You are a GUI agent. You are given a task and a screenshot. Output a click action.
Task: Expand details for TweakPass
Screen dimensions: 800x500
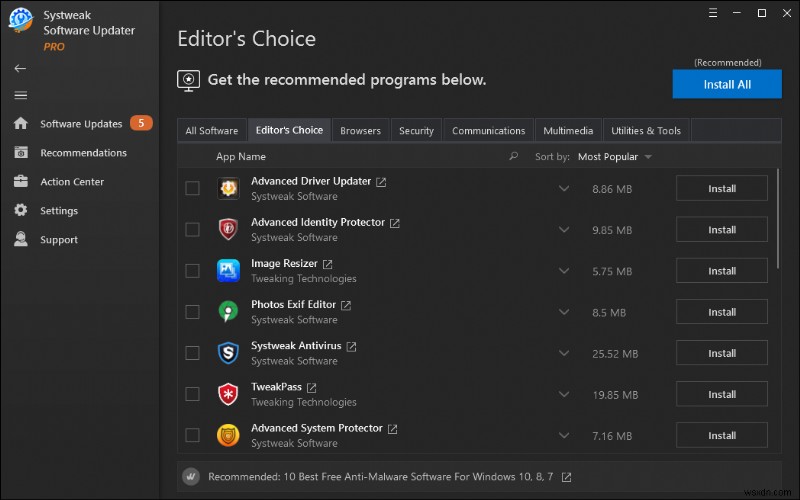(564, 394)
